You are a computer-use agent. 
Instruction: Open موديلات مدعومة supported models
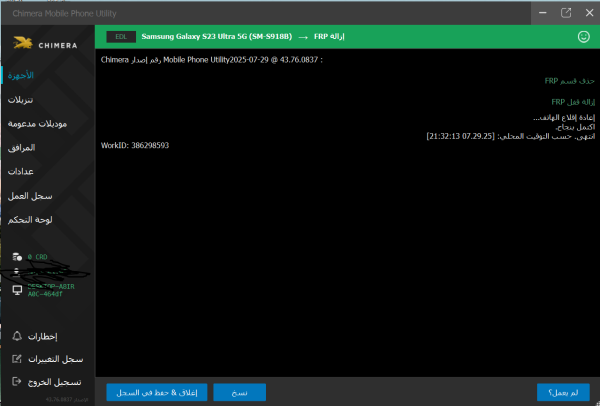pos(38,124)
